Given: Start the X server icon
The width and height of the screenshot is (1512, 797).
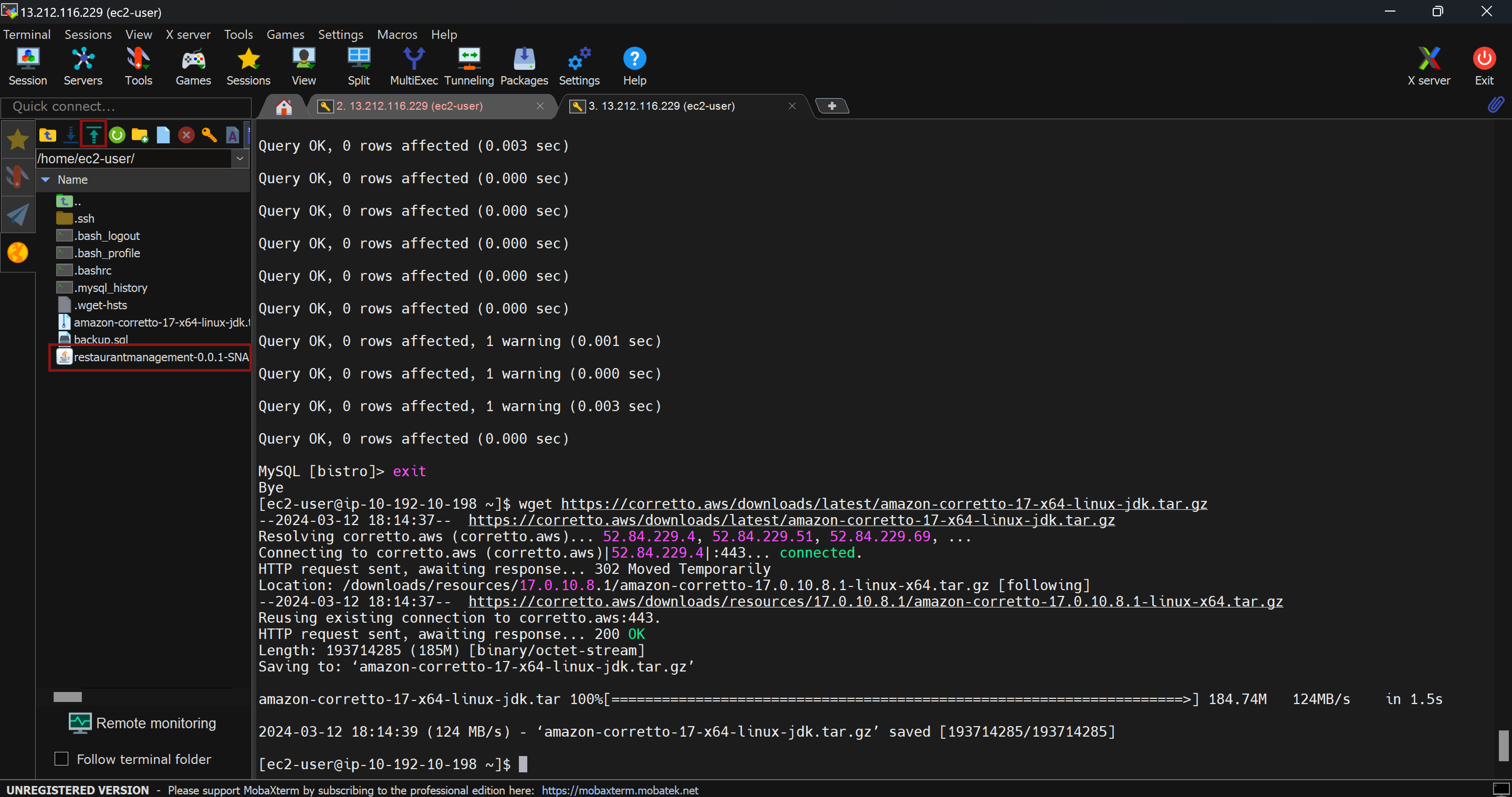Looking at the screenshot, I should pos(1429,66).
